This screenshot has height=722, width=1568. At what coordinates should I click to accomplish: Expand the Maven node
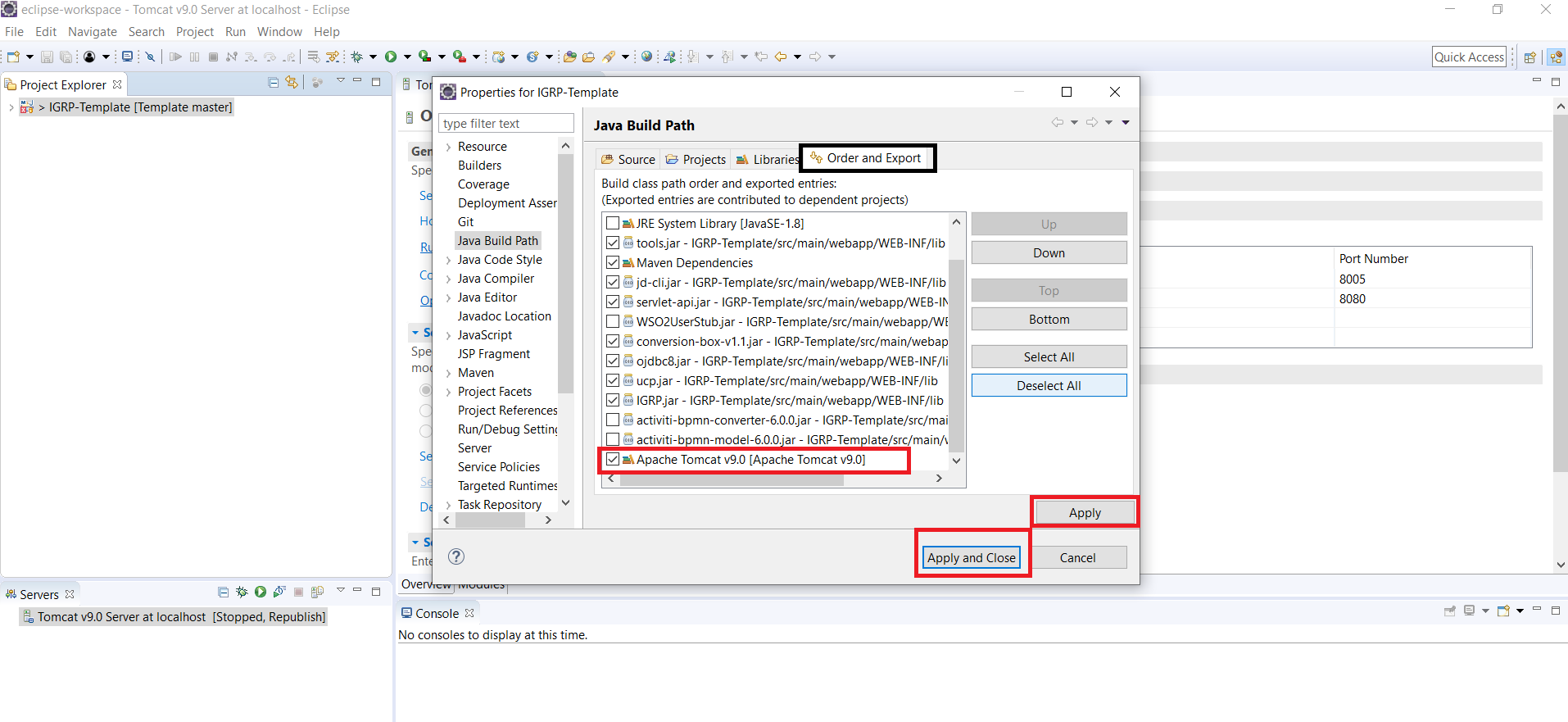pos(448,374)
